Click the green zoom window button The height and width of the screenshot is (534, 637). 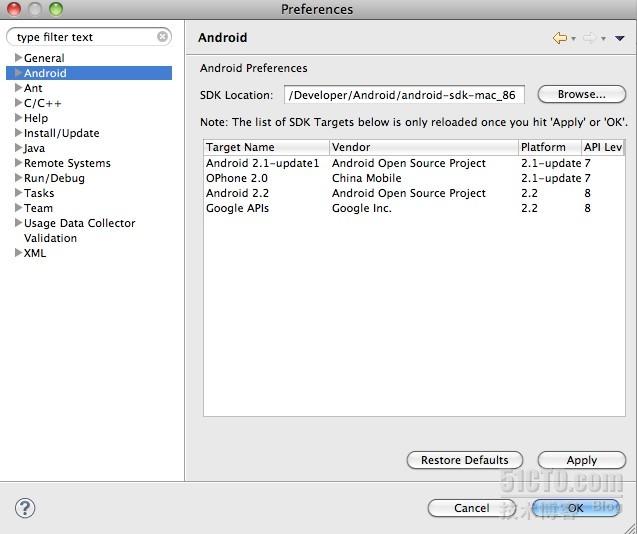56,9
